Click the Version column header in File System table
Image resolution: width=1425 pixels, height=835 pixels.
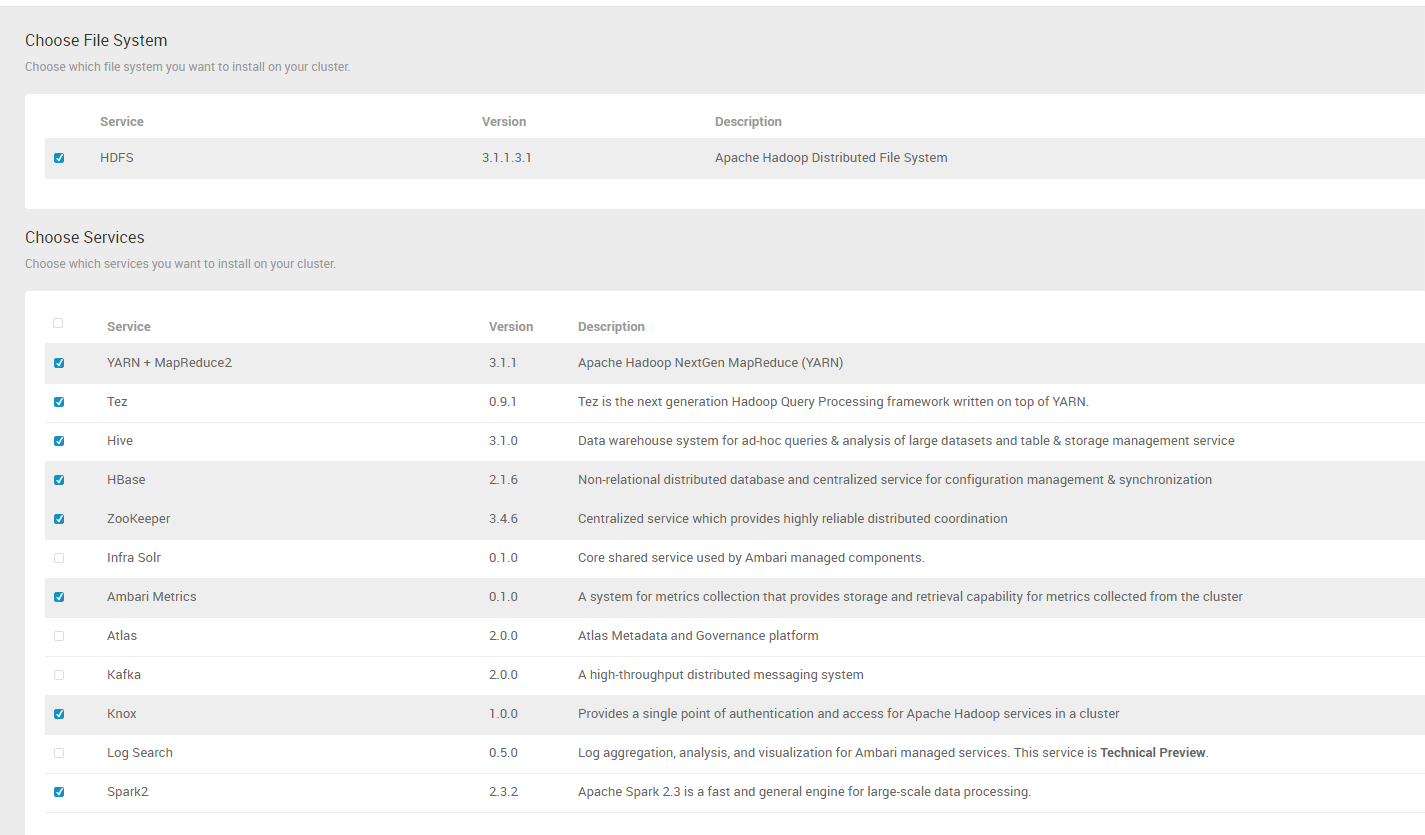pyautogui.click(x=504, y=122)
